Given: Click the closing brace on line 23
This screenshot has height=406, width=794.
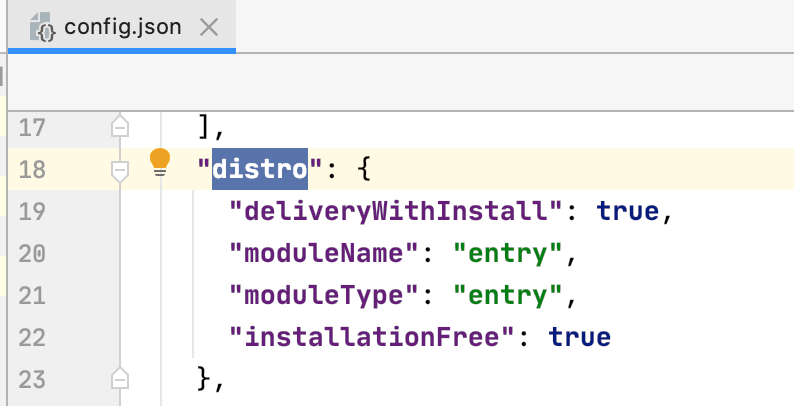Looking at the screenshot, I should 204,378.
